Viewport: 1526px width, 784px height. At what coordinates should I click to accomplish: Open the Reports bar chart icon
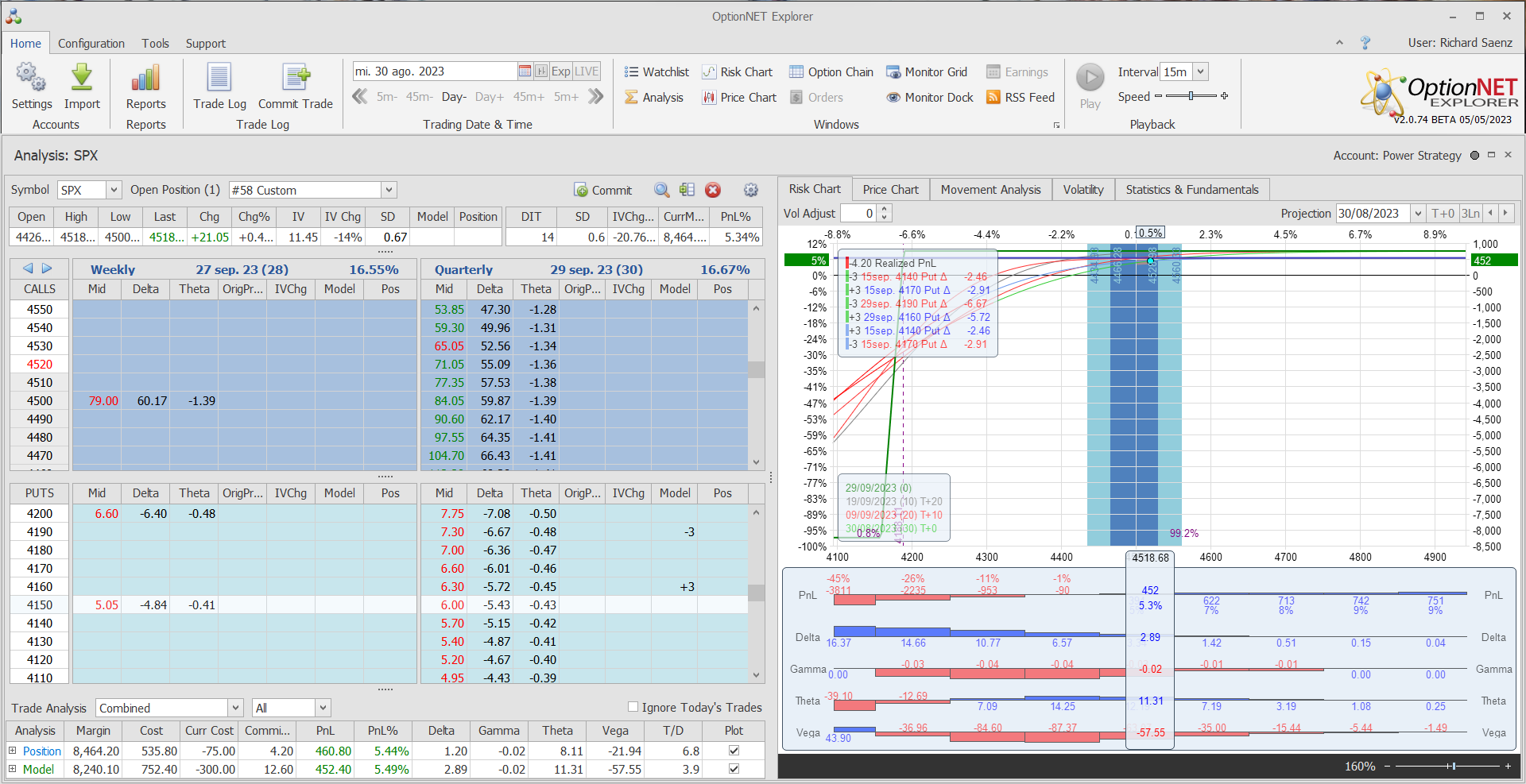tap(145, 79)
